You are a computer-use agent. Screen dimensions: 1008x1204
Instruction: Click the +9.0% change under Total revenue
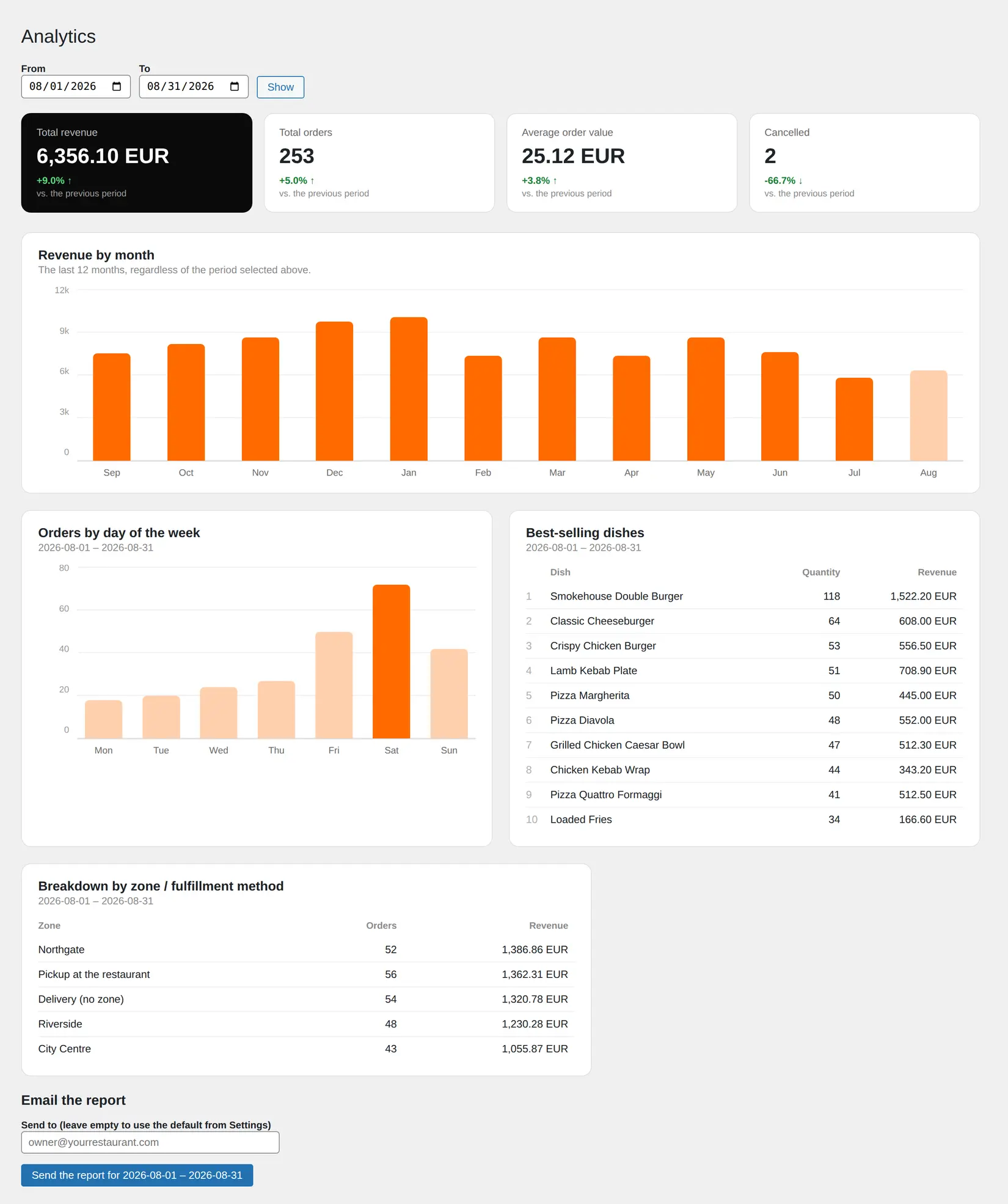(54, 181)
